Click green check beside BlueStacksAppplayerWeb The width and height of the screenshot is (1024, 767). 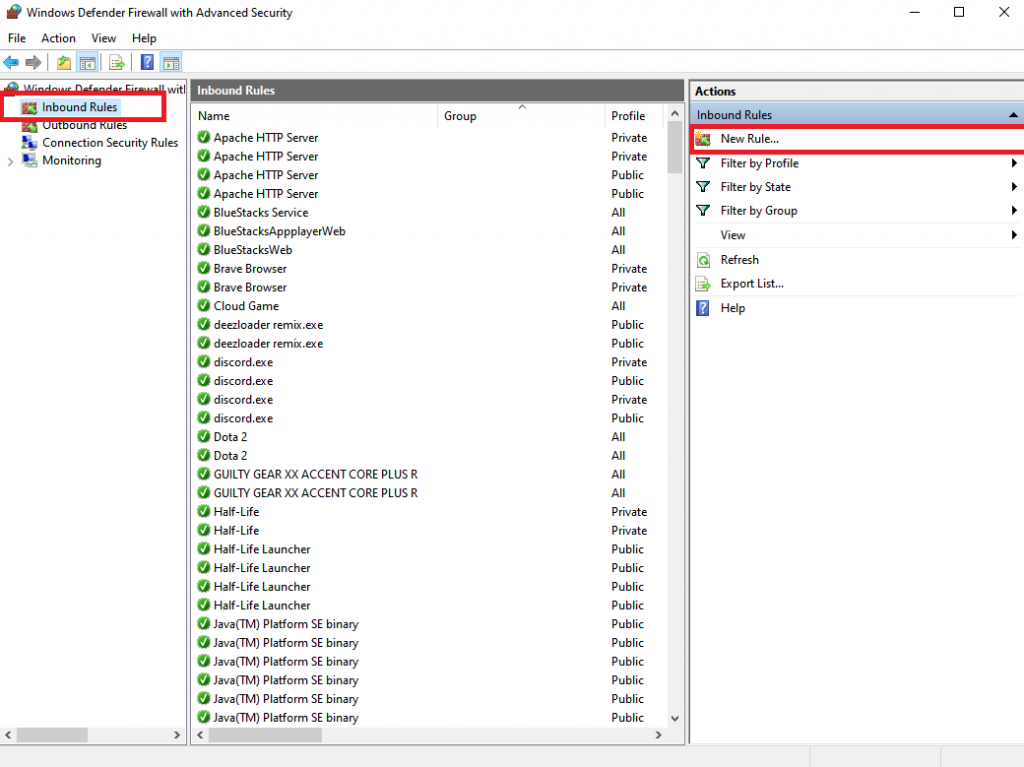204,231
